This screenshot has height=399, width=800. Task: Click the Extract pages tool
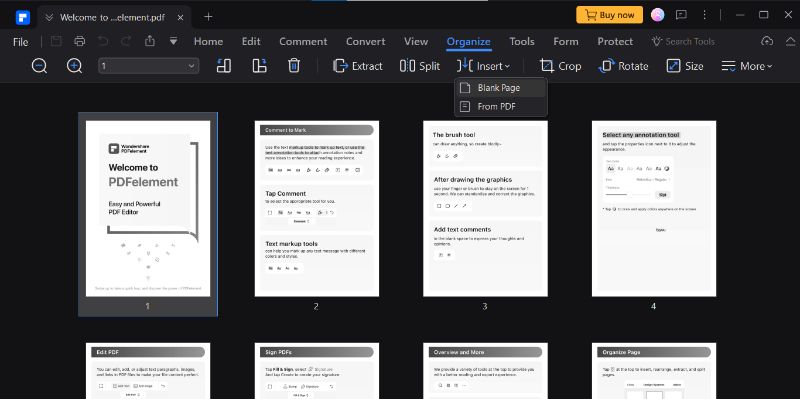click(358, 66)
